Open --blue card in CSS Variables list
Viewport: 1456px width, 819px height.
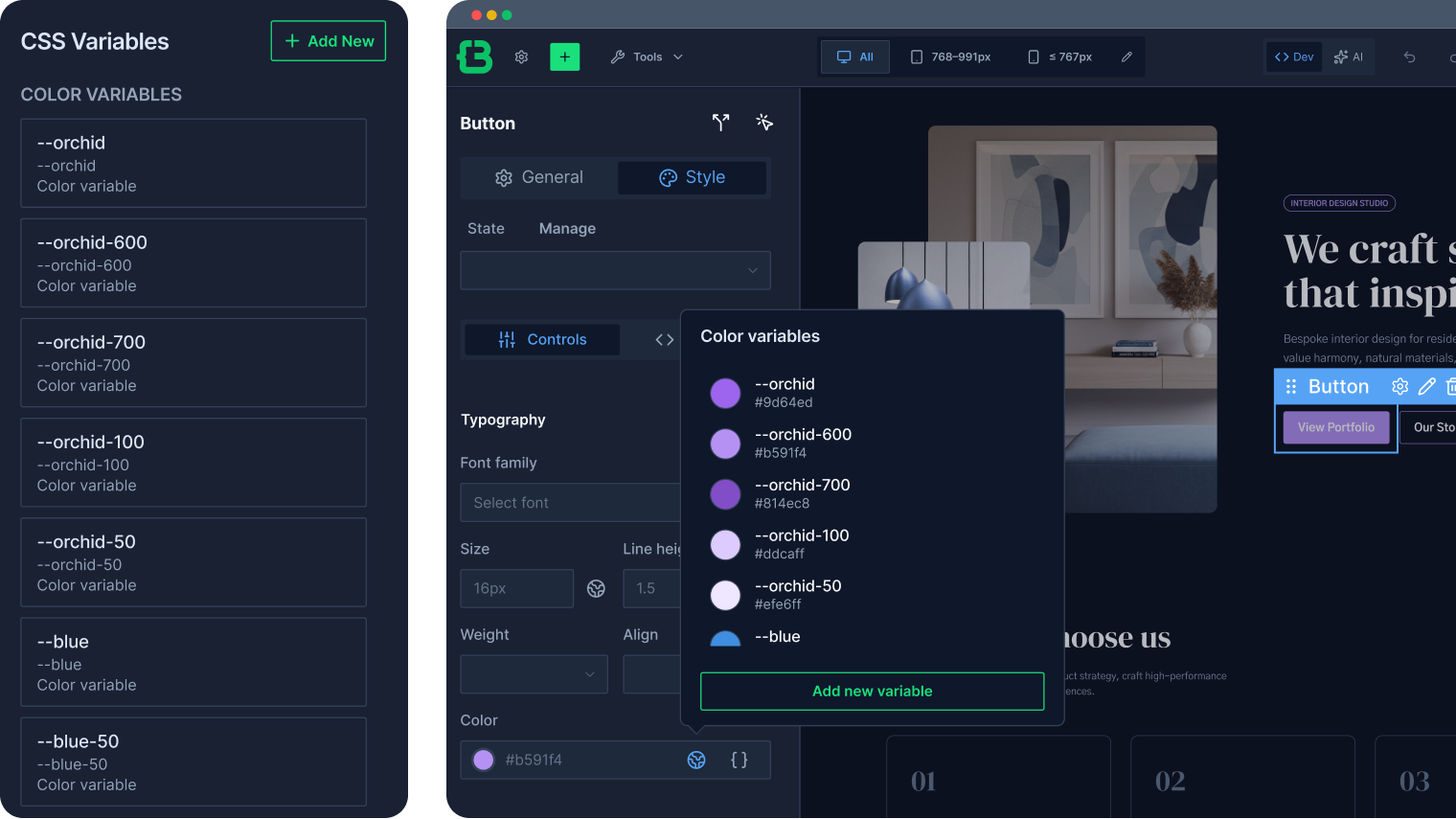tap(193, 662)
